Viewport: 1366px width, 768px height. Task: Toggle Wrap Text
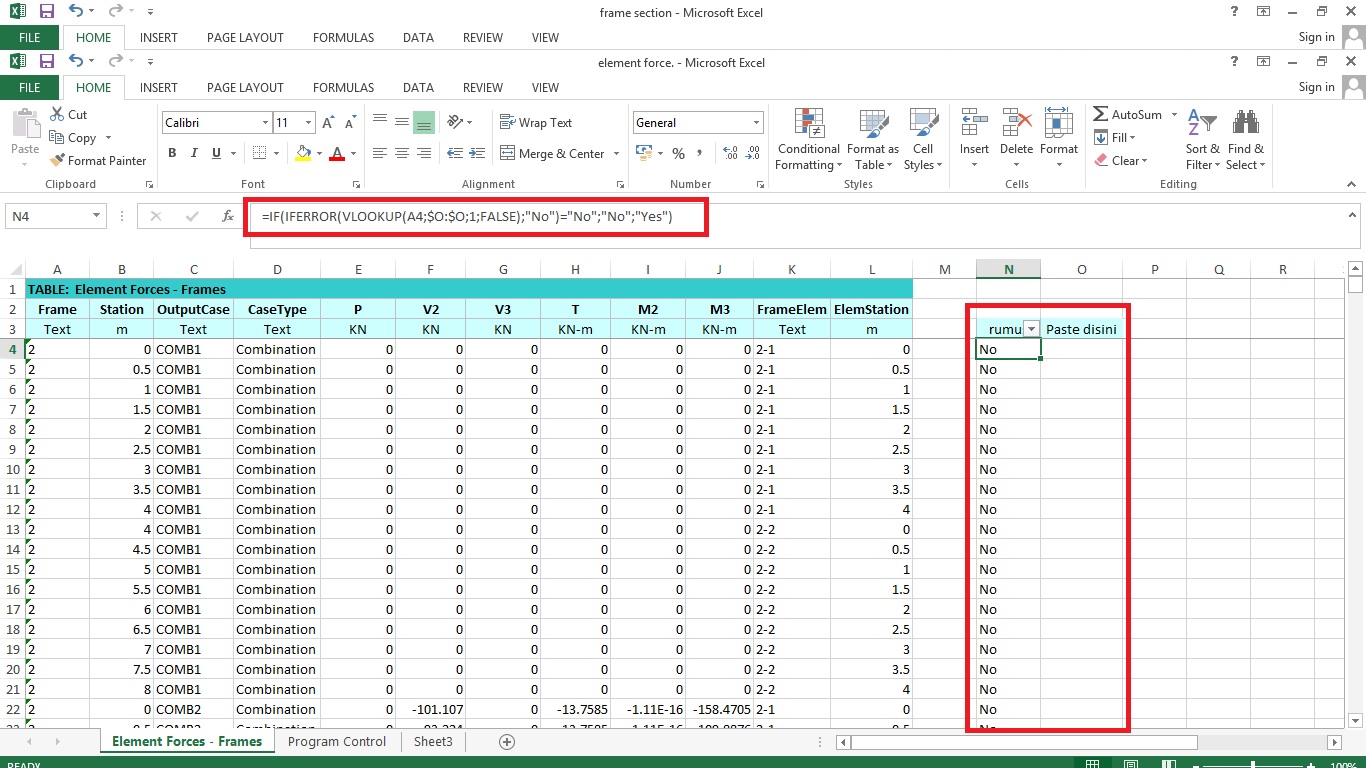(x=536, y=123)
